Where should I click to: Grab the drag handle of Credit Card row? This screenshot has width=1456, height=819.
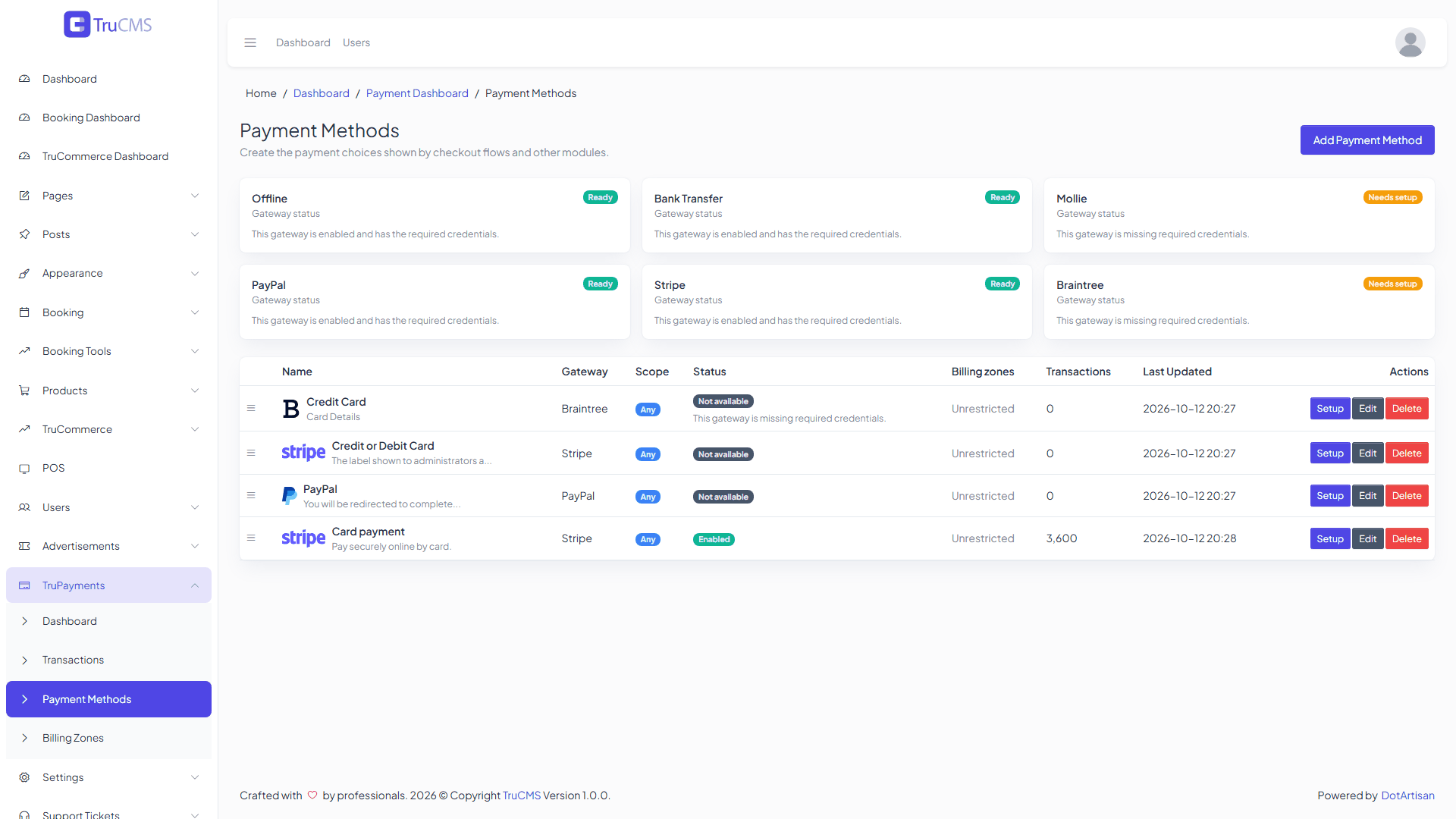point(251,408)
